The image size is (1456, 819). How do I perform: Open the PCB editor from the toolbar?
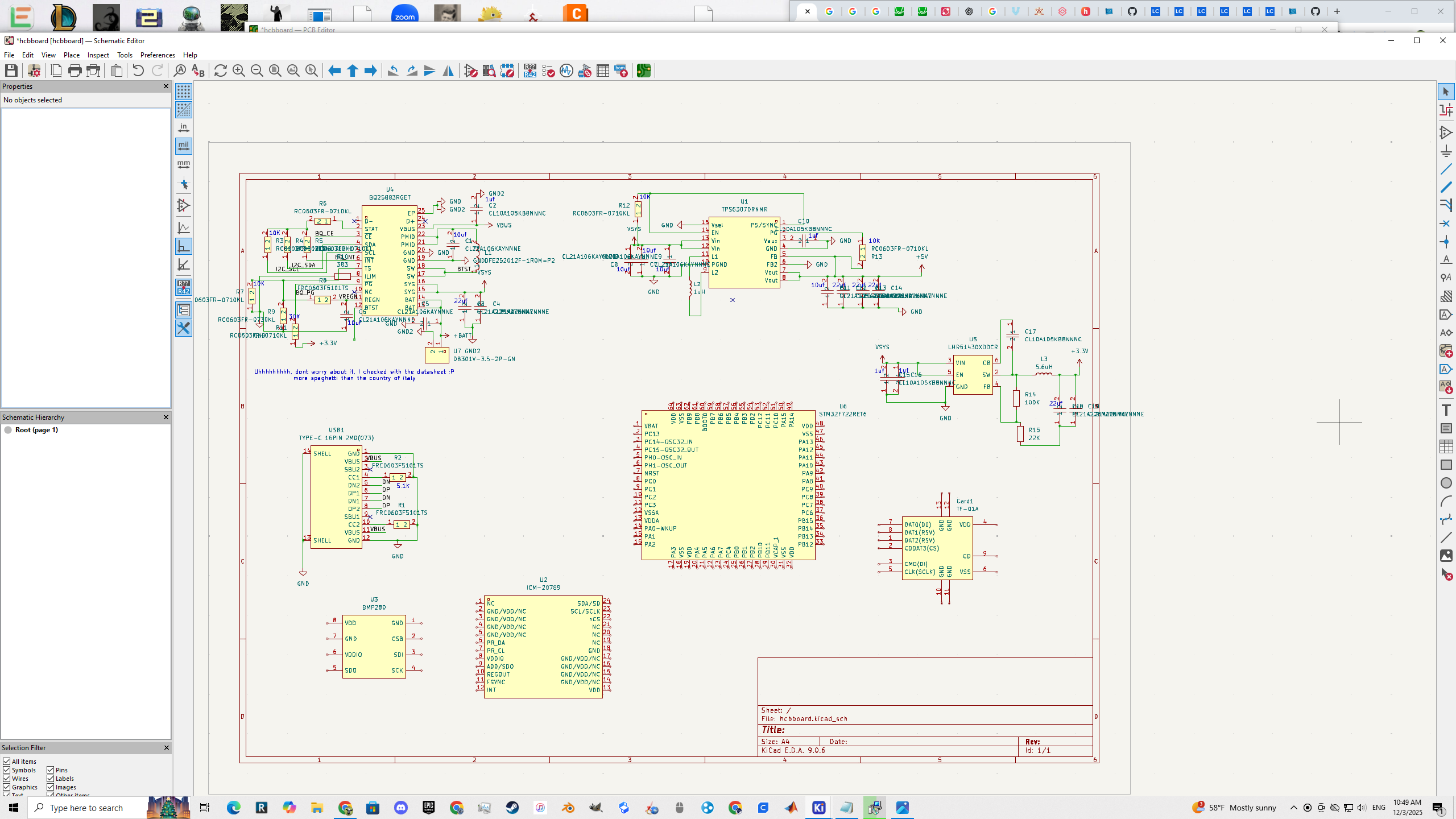pos(643,71)
